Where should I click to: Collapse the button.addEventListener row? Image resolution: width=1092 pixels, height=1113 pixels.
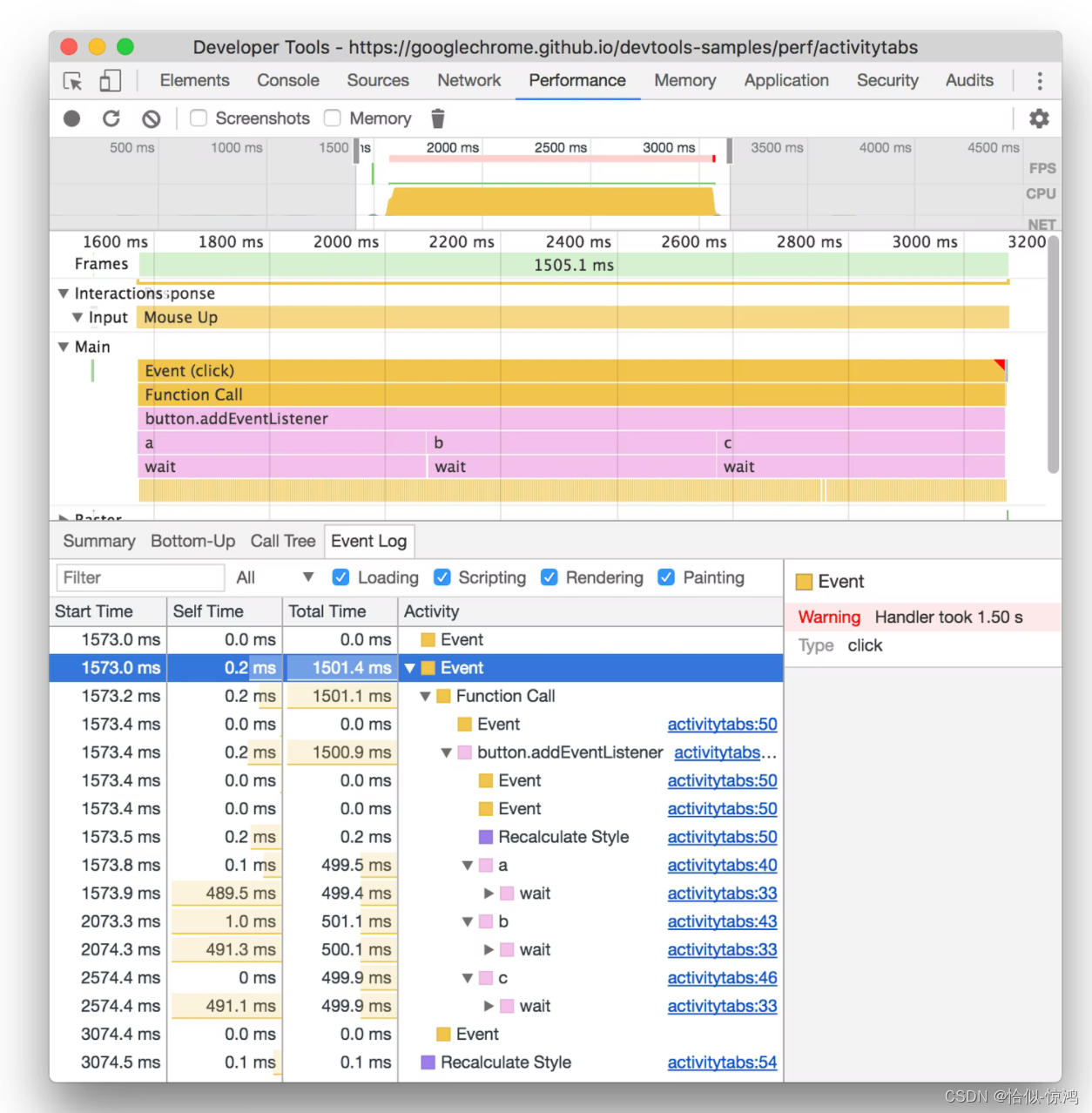coord(447,752)
